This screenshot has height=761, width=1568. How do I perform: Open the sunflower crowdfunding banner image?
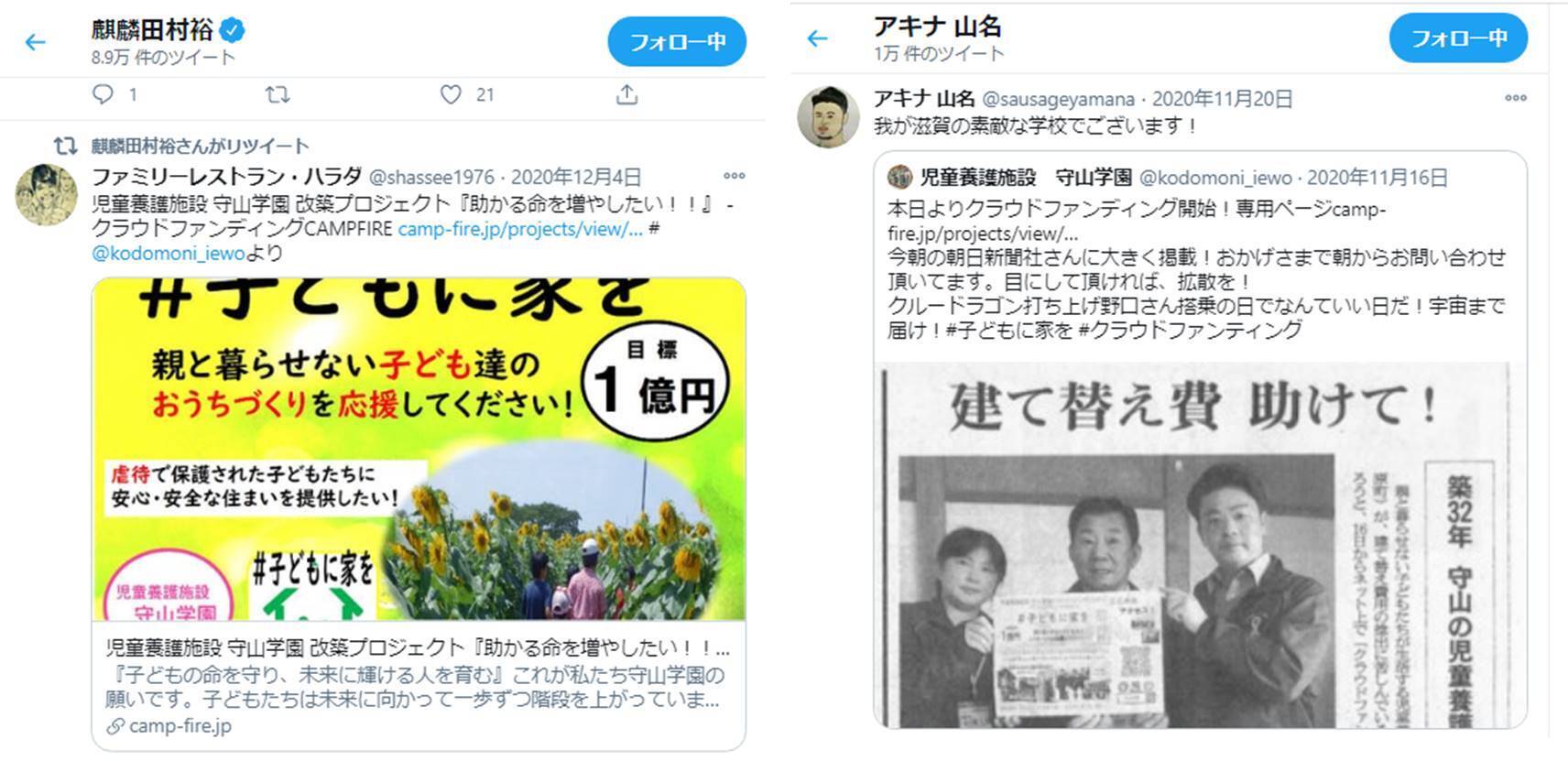pos(419,449)
